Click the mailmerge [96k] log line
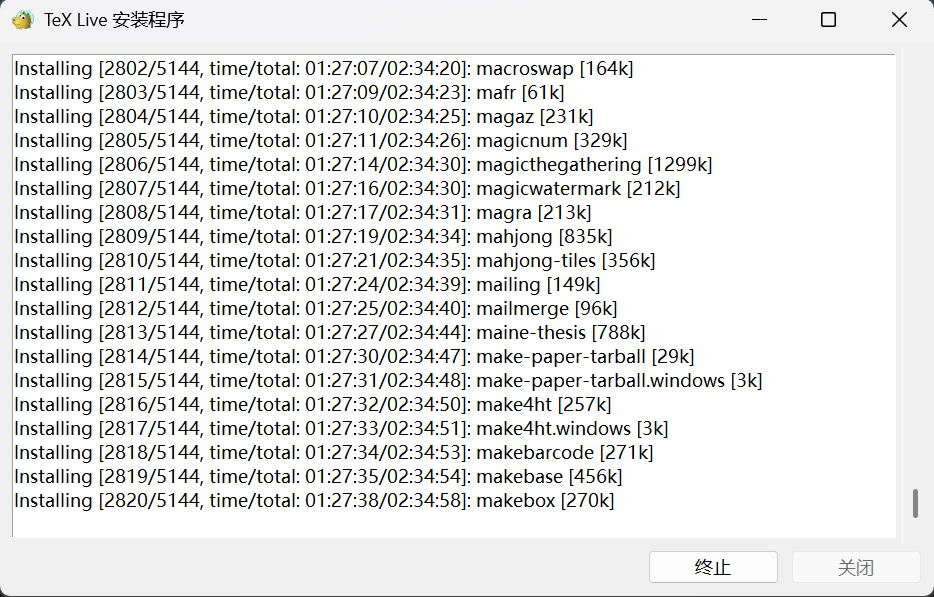The width and height of the screenshot is (934, 597). 316,309
